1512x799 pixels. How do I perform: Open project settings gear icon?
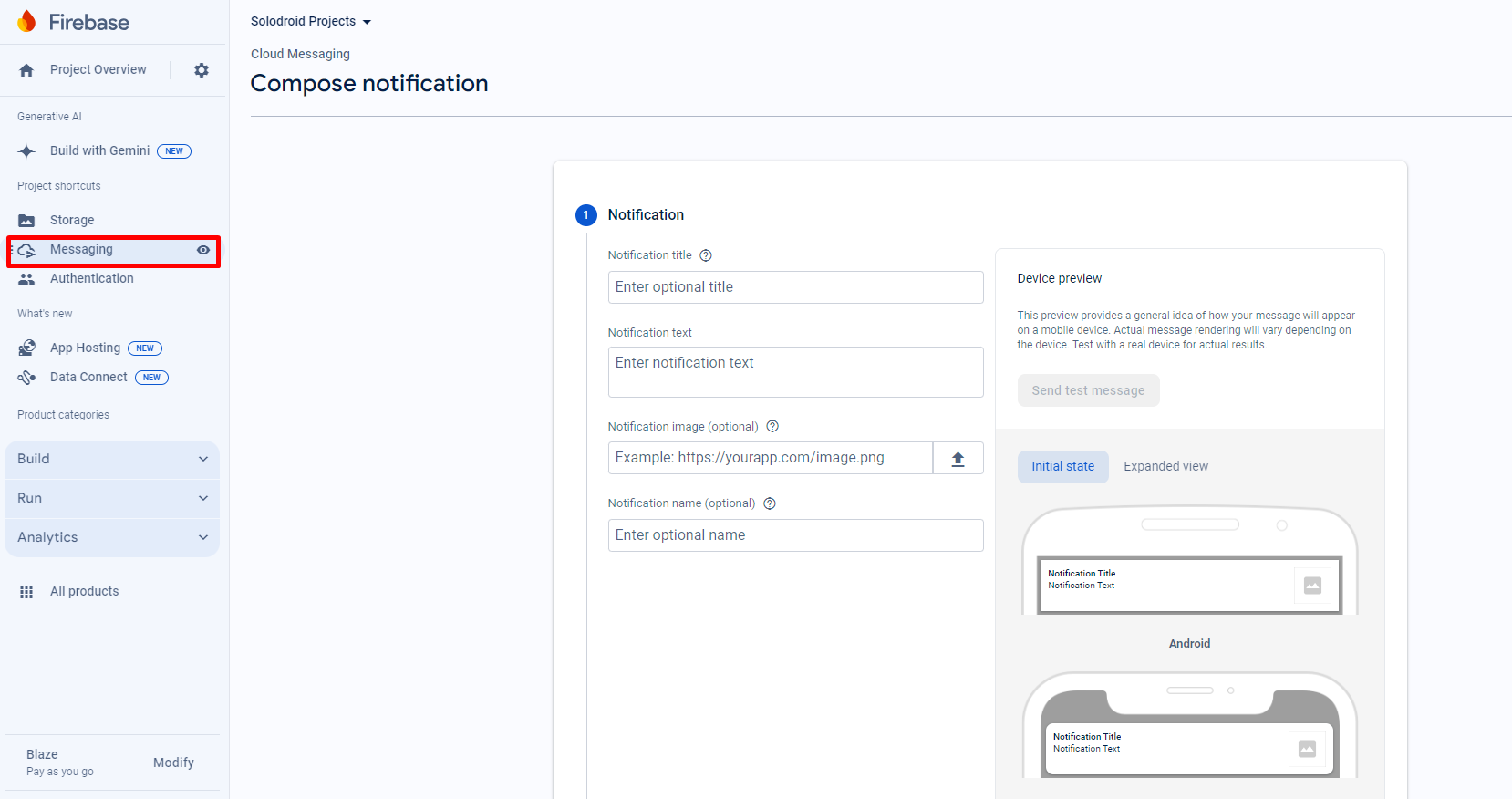(x=202, y=70)
